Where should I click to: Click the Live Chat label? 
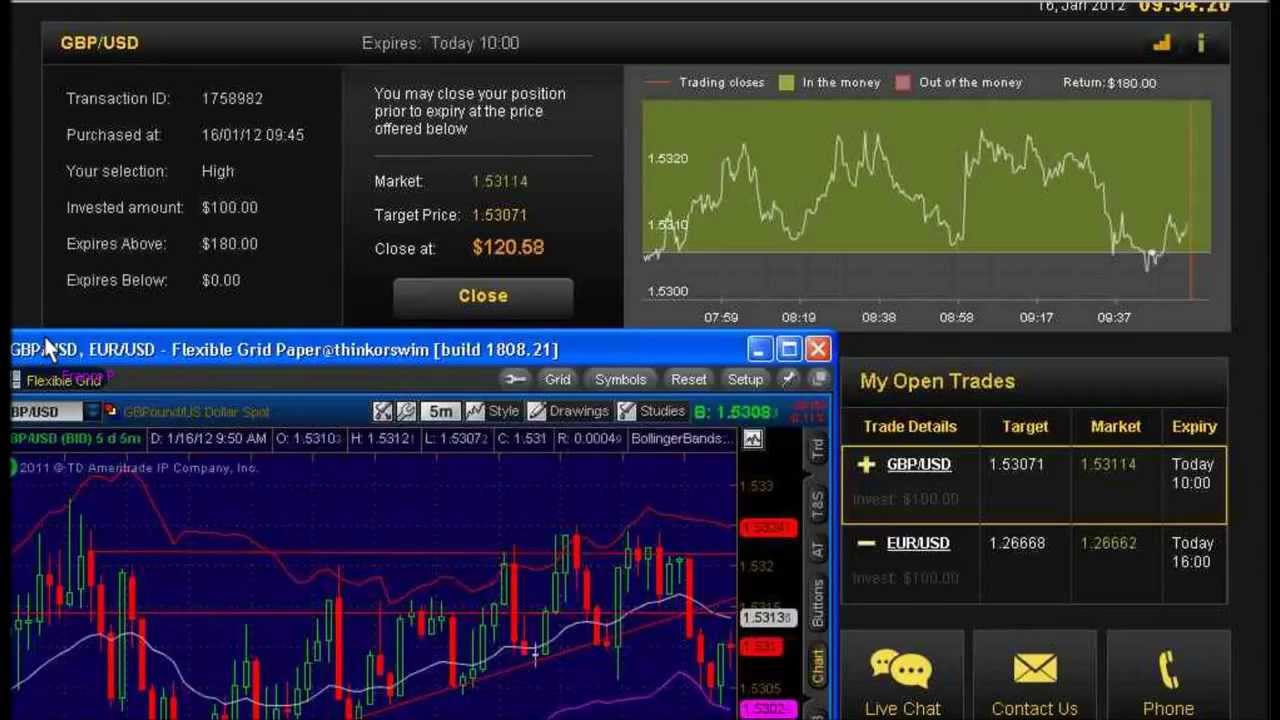902,708
